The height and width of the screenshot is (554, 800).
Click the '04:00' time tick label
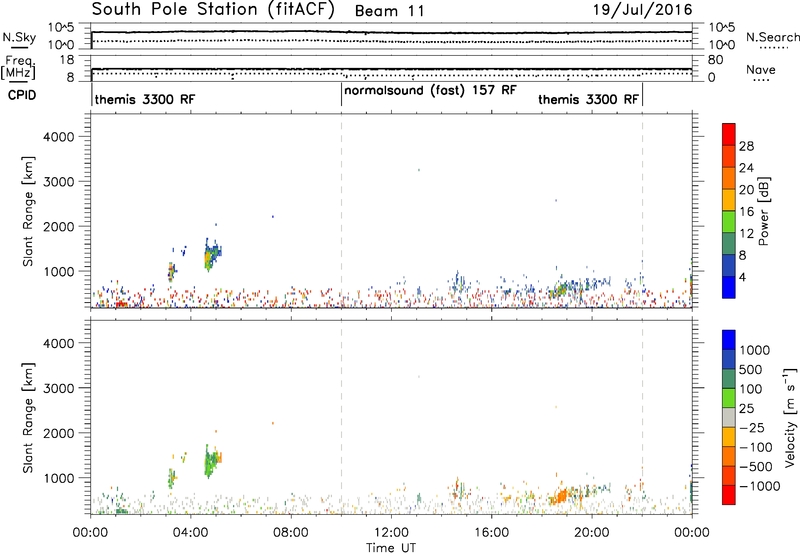pyautogui.click(x=190, y=533)
